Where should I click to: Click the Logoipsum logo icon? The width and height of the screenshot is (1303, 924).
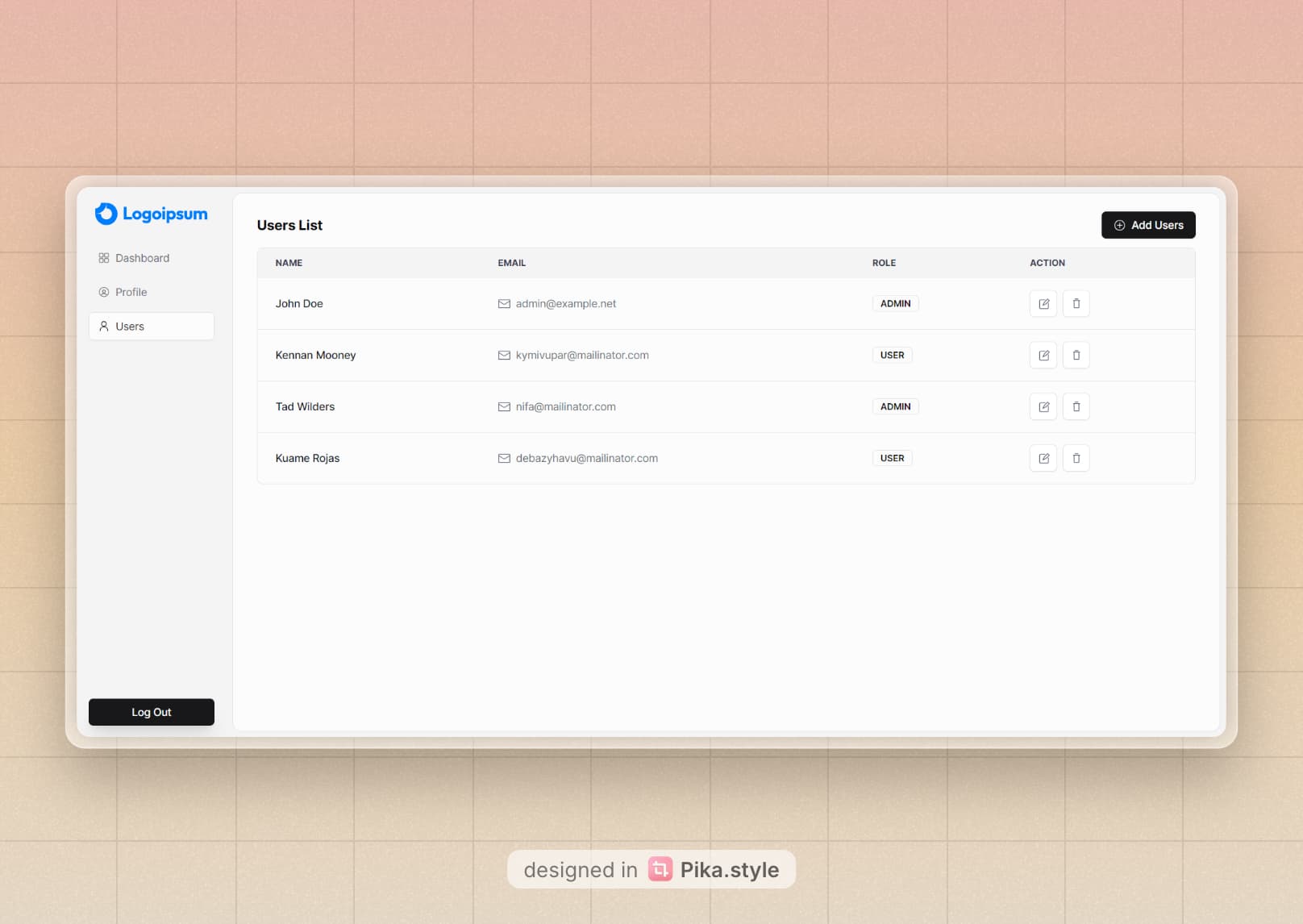pyautogui.click(x=106, y=214)
